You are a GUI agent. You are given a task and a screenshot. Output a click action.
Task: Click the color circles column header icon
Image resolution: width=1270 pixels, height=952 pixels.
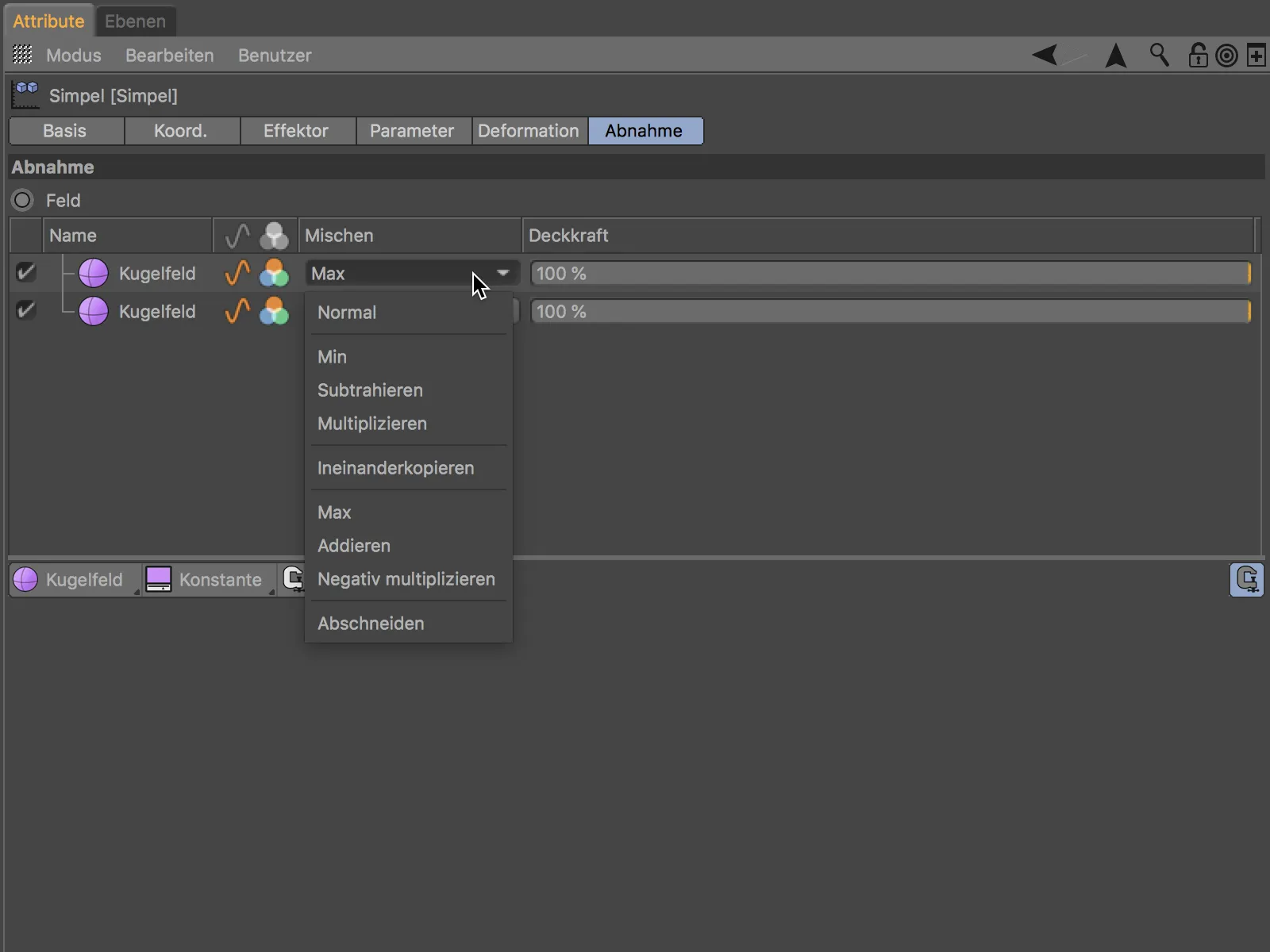[274, 236]
